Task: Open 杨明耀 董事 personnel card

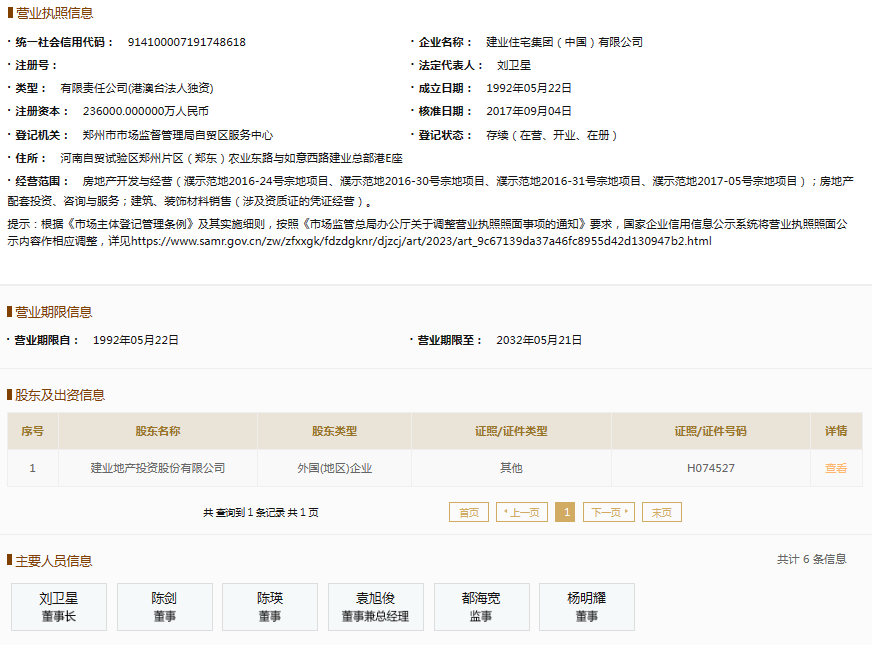Action: click(586, 606)
